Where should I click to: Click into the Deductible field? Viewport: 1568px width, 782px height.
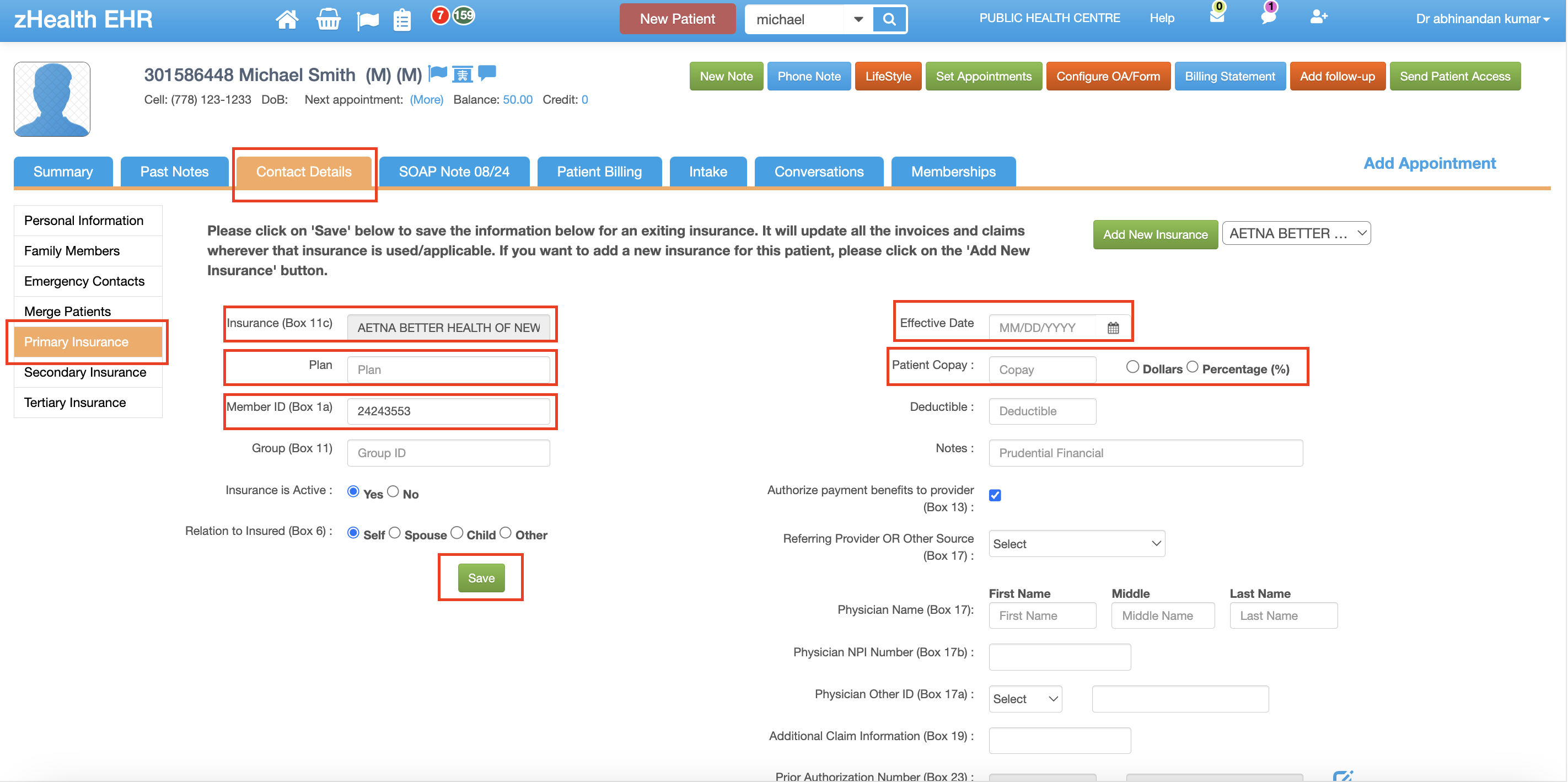coord(1042,411)
